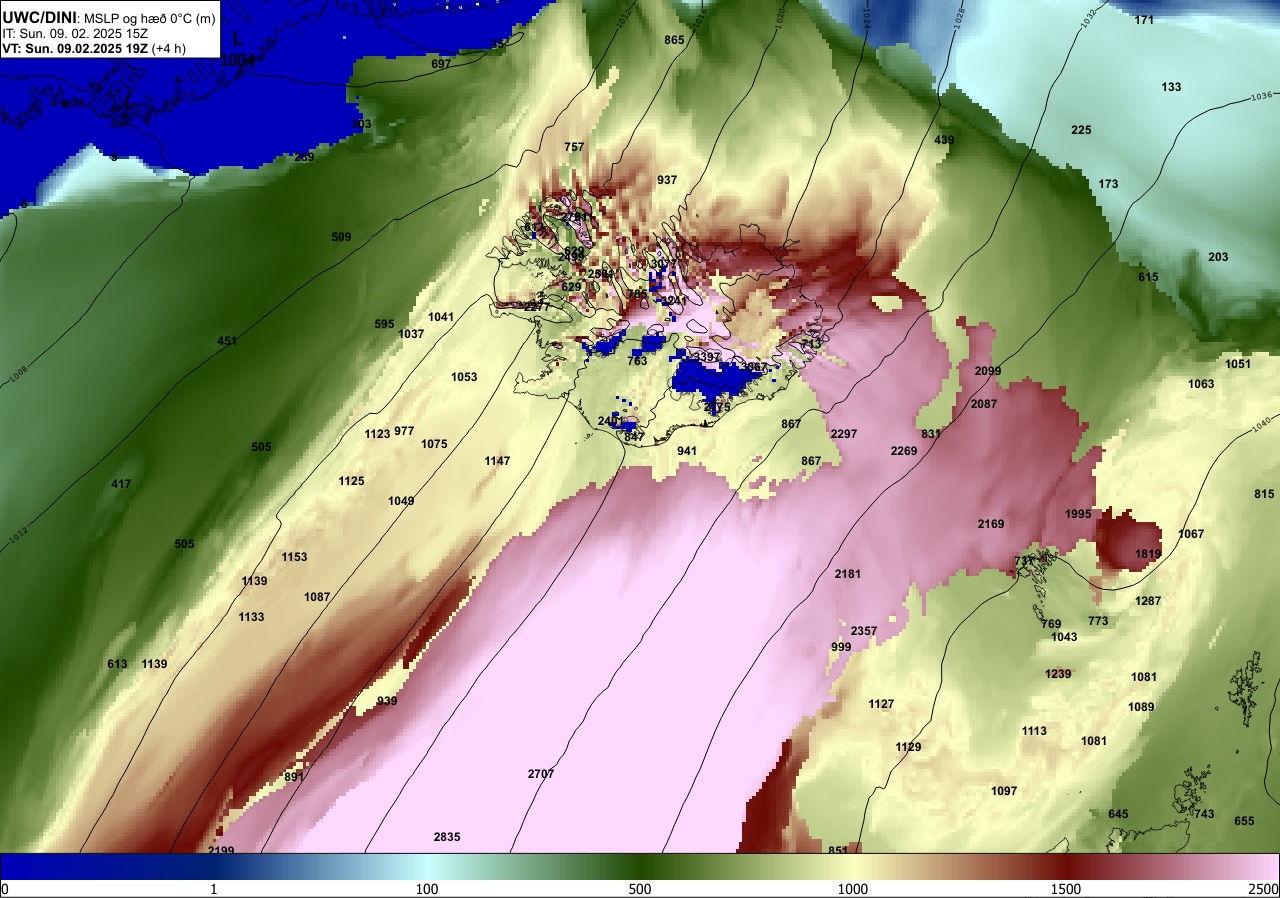Click the height value 937

[x=667, y=180]
